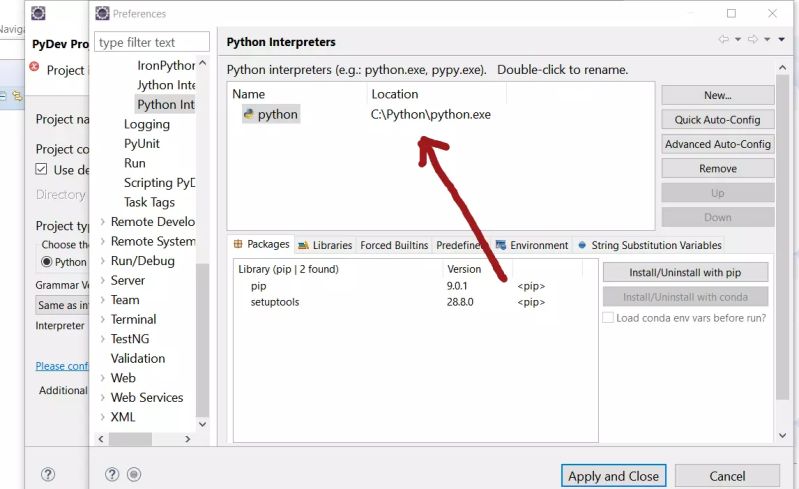Click the Remove interpreter button

coord(717,169)
